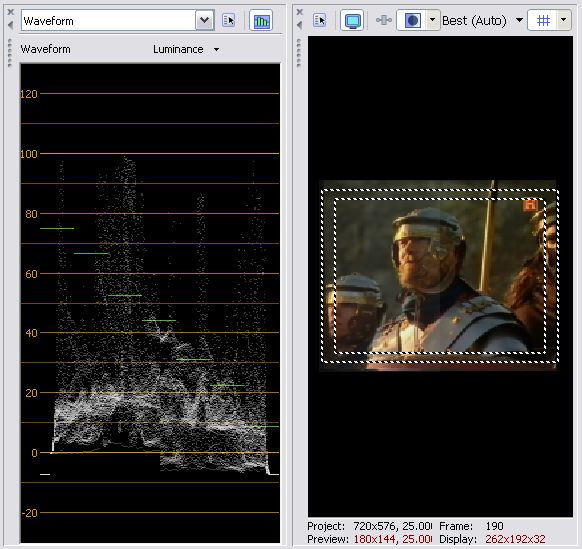Click the Preview 180x144 status text
The width and height of the screenshot is (582, 549).
click(x=370, y=539)
